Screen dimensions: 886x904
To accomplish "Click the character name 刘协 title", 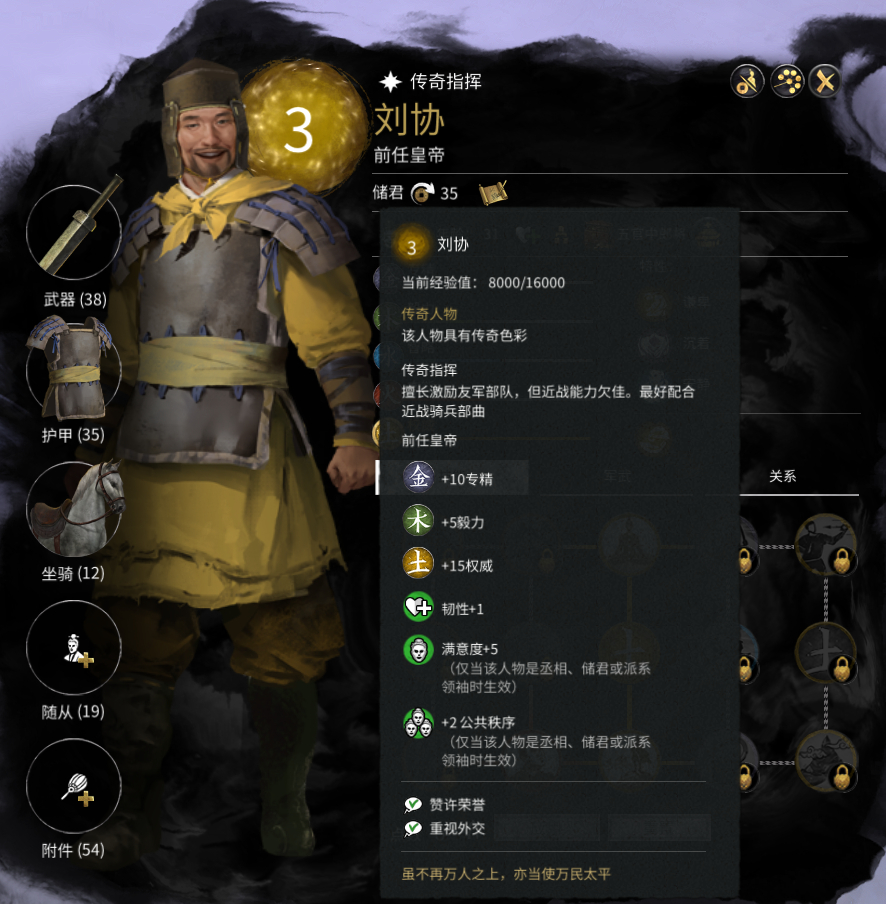I will click(409, 120).
